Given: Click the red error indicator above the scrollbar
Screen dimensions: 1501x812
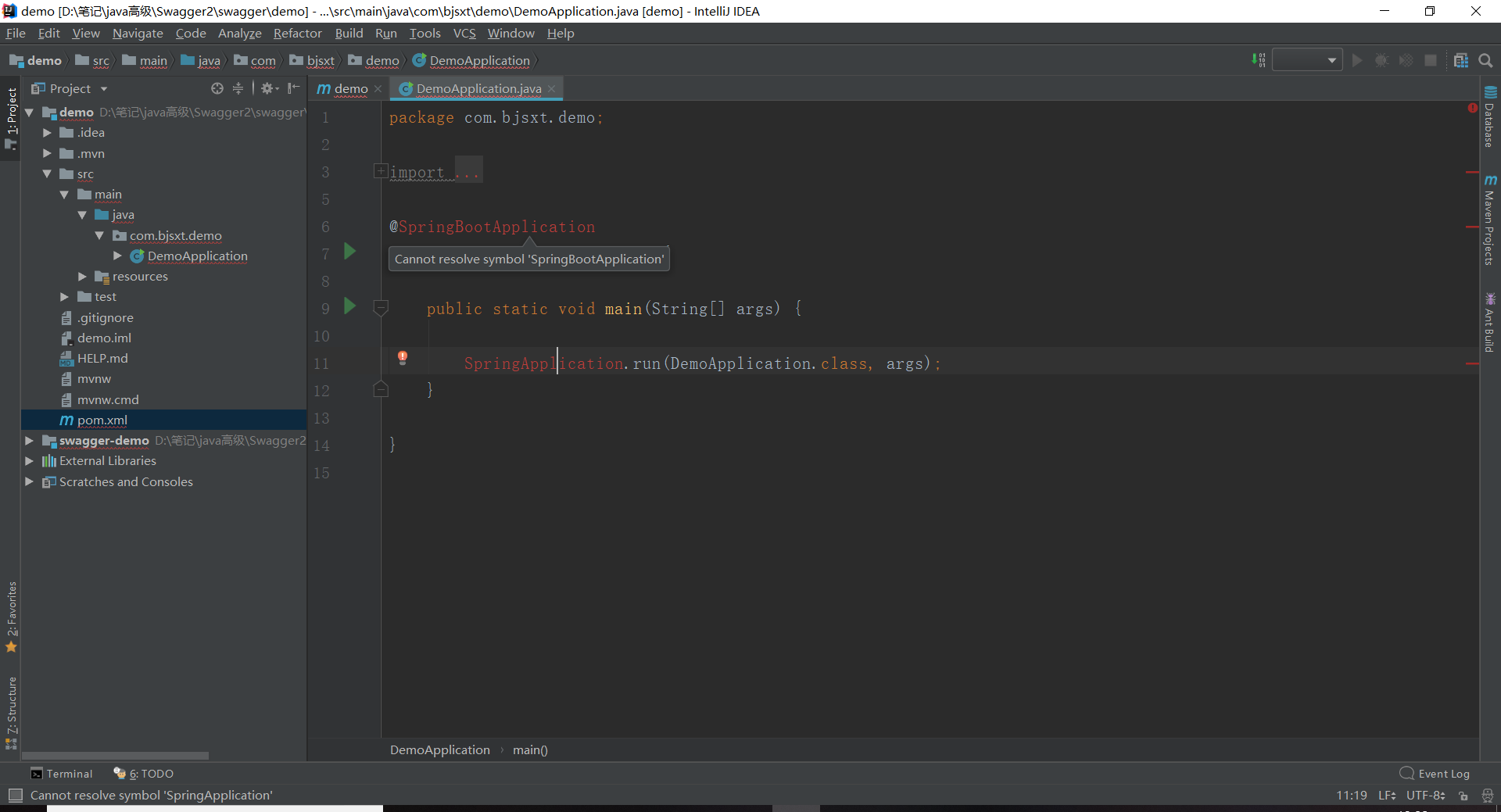Looking at the screenshot, I should 1472,109.
